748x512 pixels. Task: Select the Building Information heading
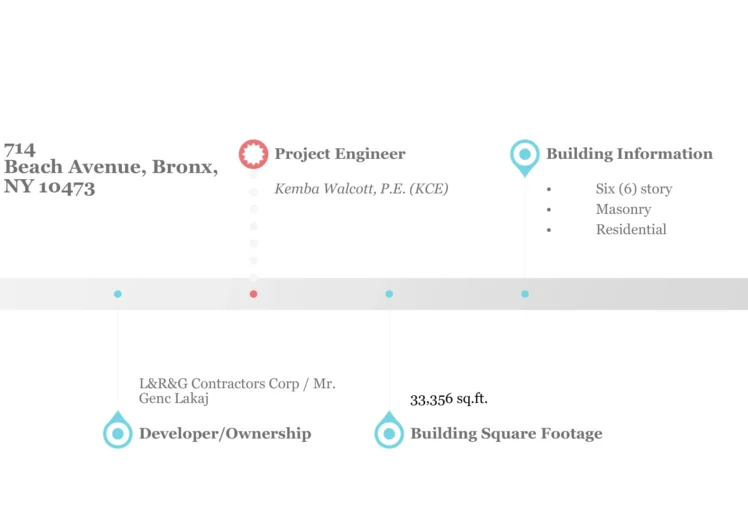tap(629, 154)
